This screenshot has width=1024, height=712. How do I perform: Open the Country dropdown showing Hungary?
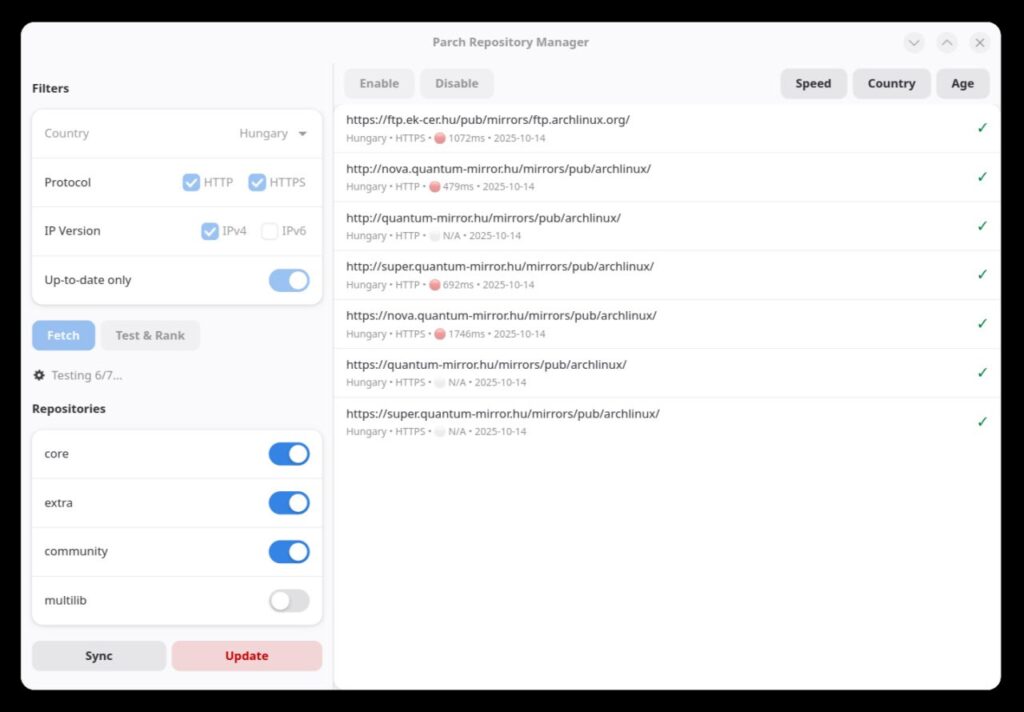point(273,133)
